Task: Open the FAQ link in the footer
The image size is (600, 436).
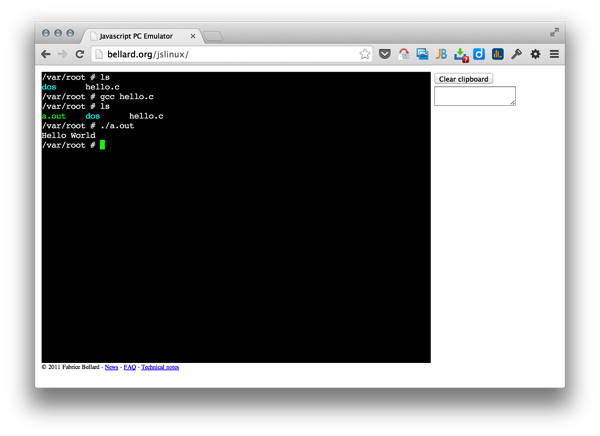Action: pyautogui.click(x=130, y=367)
